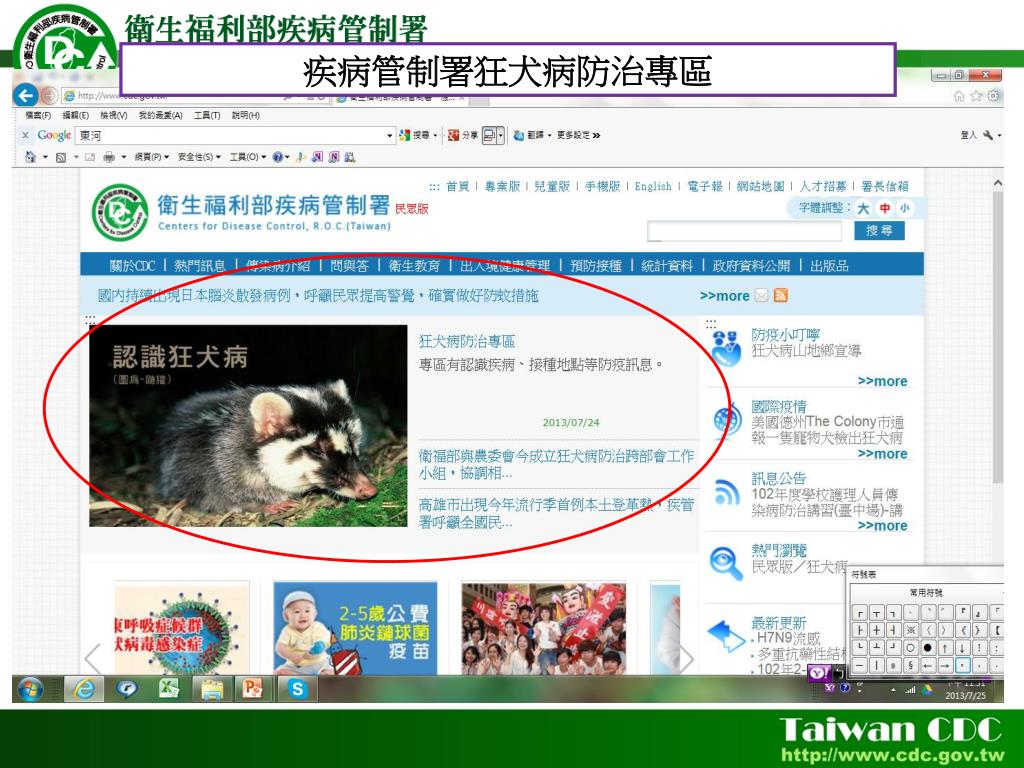
Task: Open the browser gear settings icon
Action: point(993,96)
